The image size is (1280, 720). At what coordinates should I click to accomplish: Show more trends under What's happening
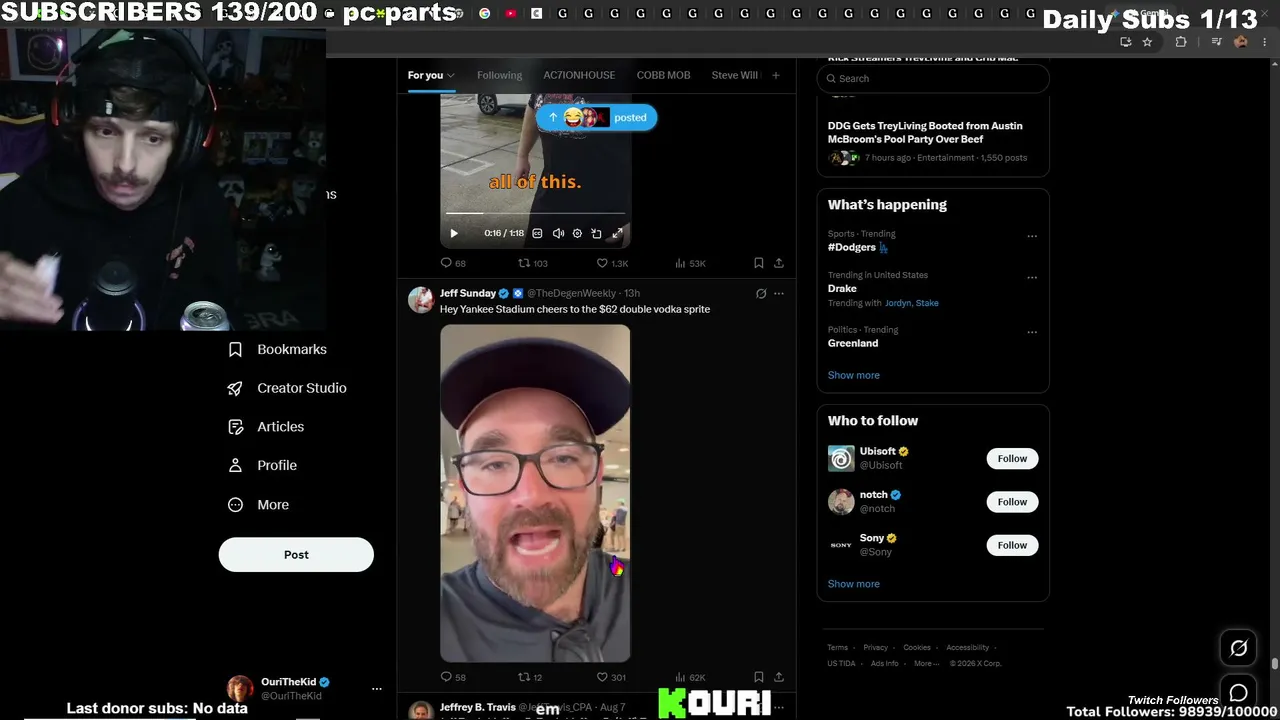coord(854,375)
